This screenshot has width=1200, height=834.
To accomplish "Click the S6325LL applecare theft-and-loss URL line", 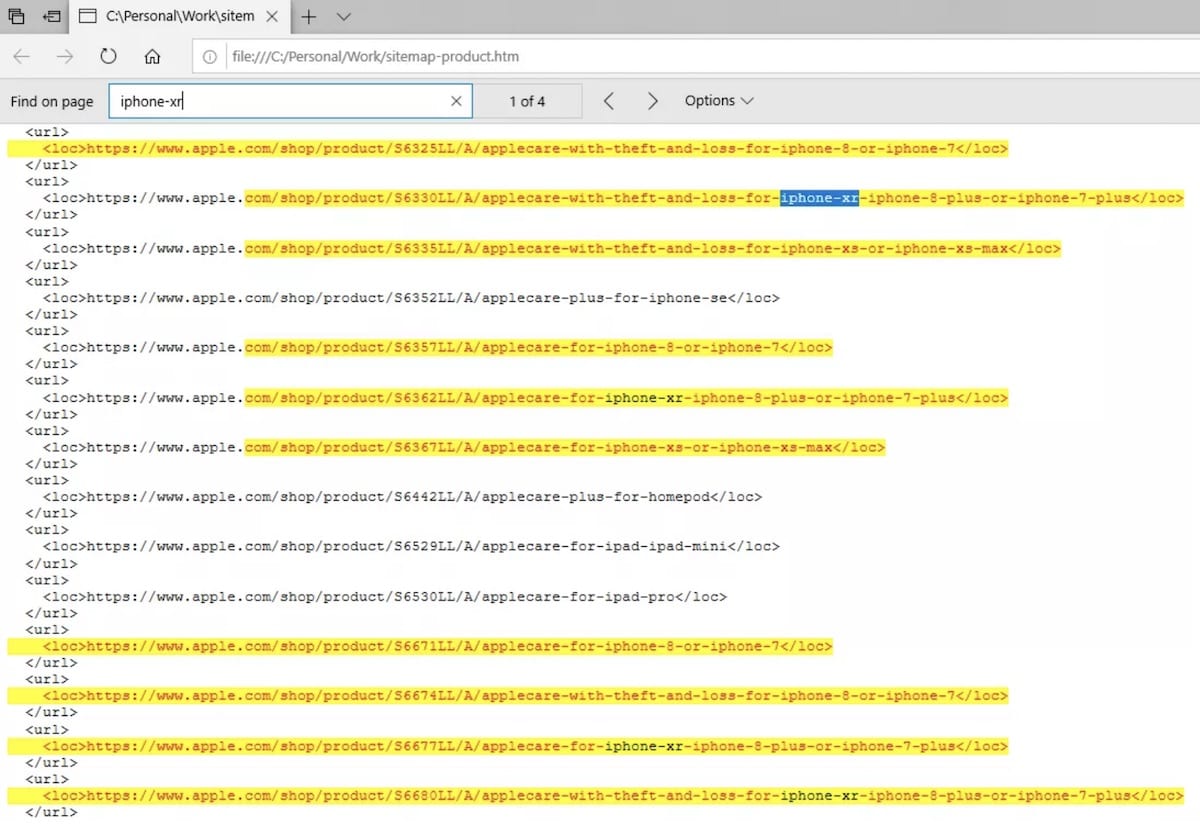I will pyautogui.click(x=525, y=149).
